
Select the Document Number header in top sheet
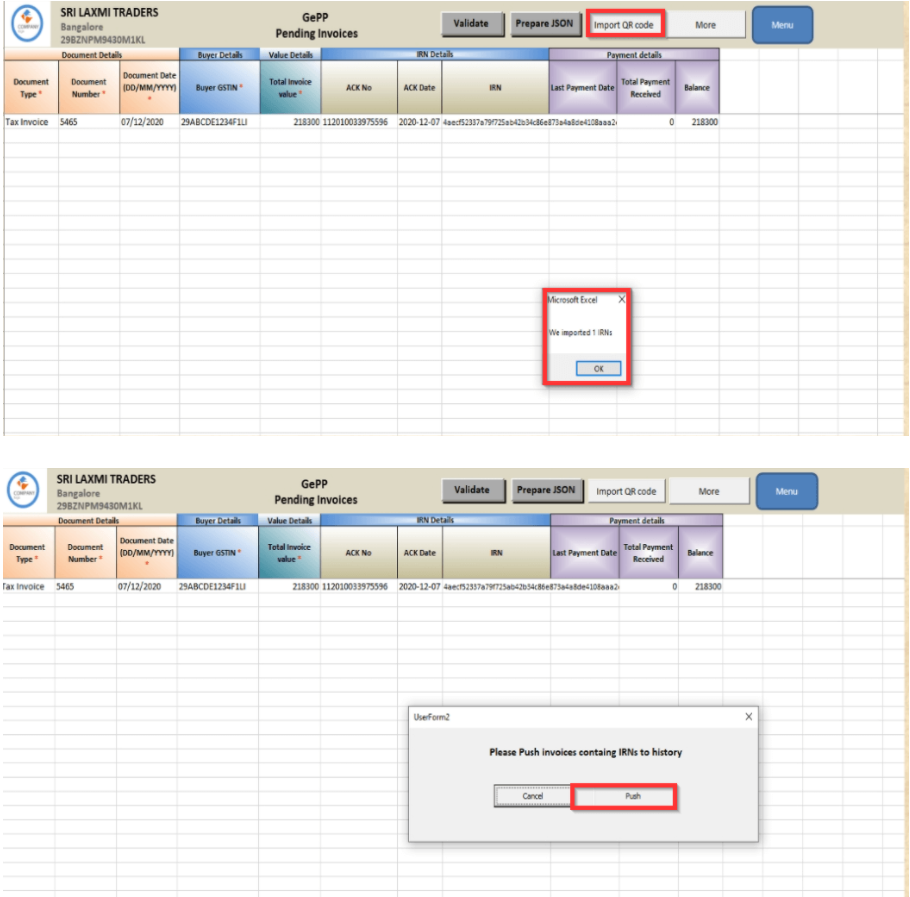tap(89, 88)
